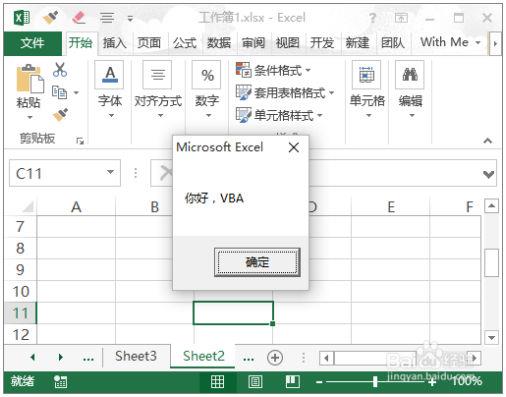Switch to the 团队 ribbon tab
The height and width of the screenshot is (397, 506).
tap(393, 43)
